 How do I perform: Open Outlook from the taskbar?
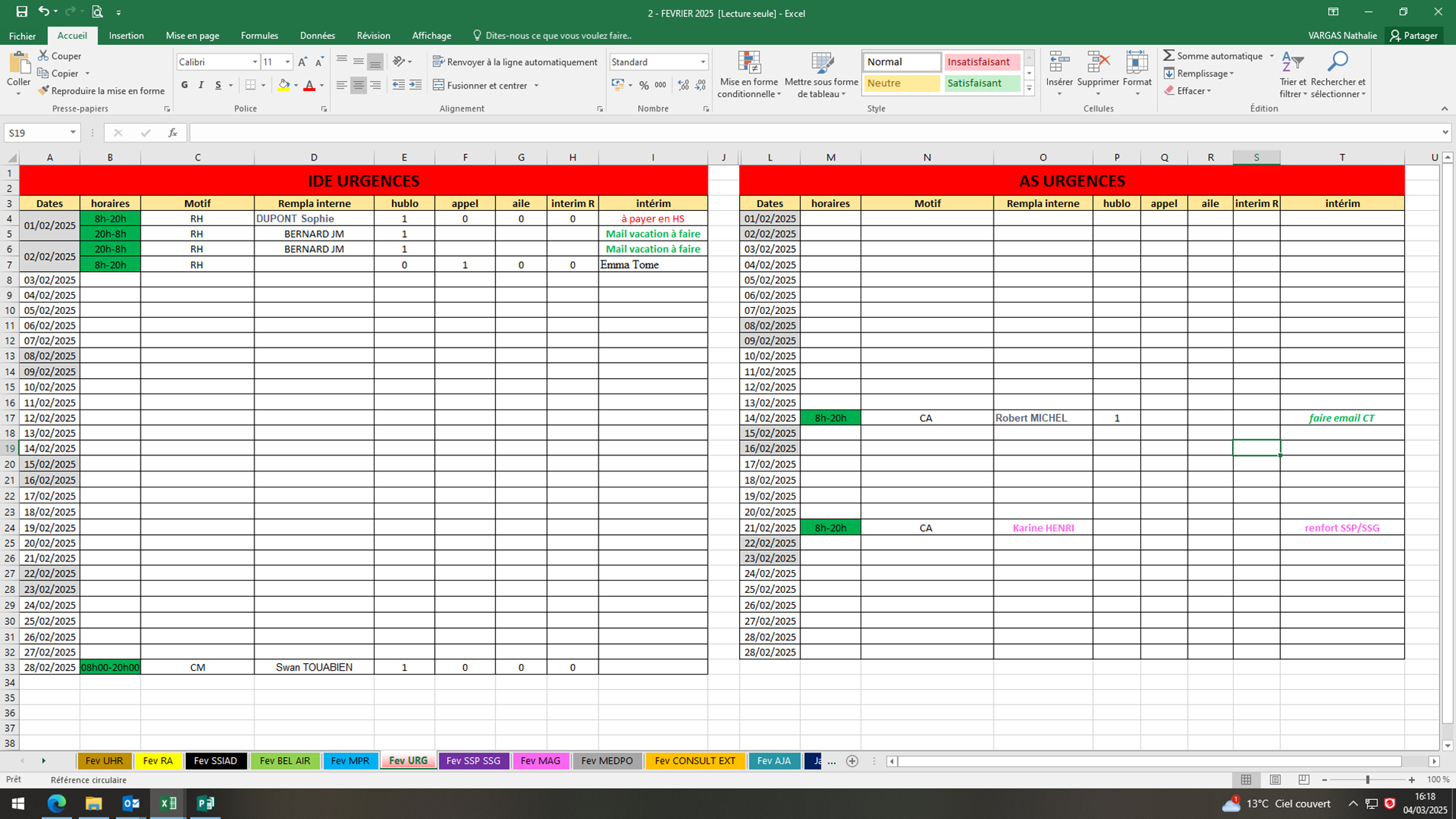(131, 803)
